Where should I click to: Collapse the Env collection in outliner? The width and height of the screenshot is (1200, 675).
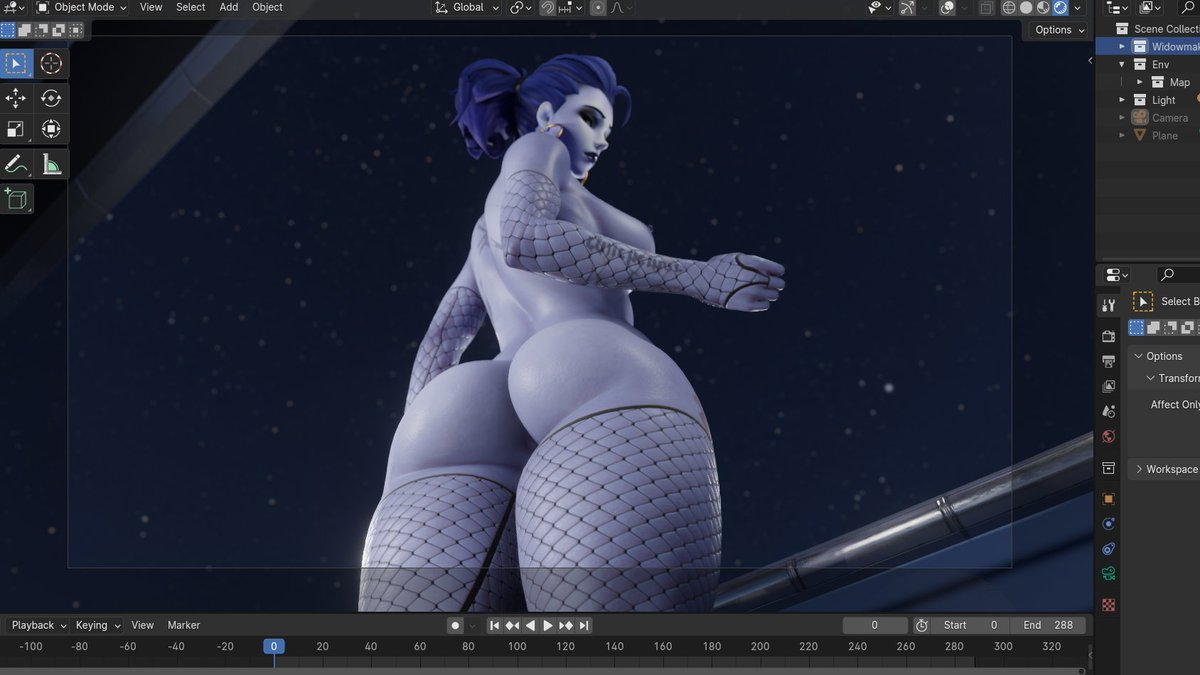click(1122, 64)
